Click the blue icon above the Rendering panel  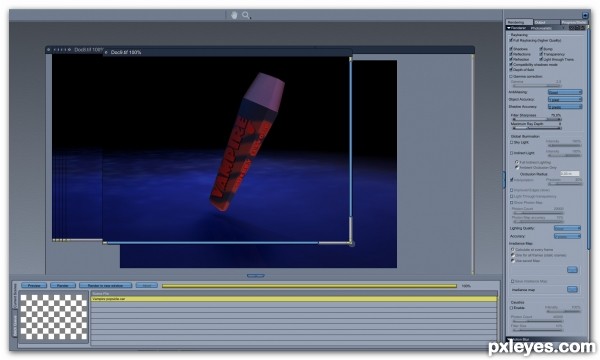point(585,15)
